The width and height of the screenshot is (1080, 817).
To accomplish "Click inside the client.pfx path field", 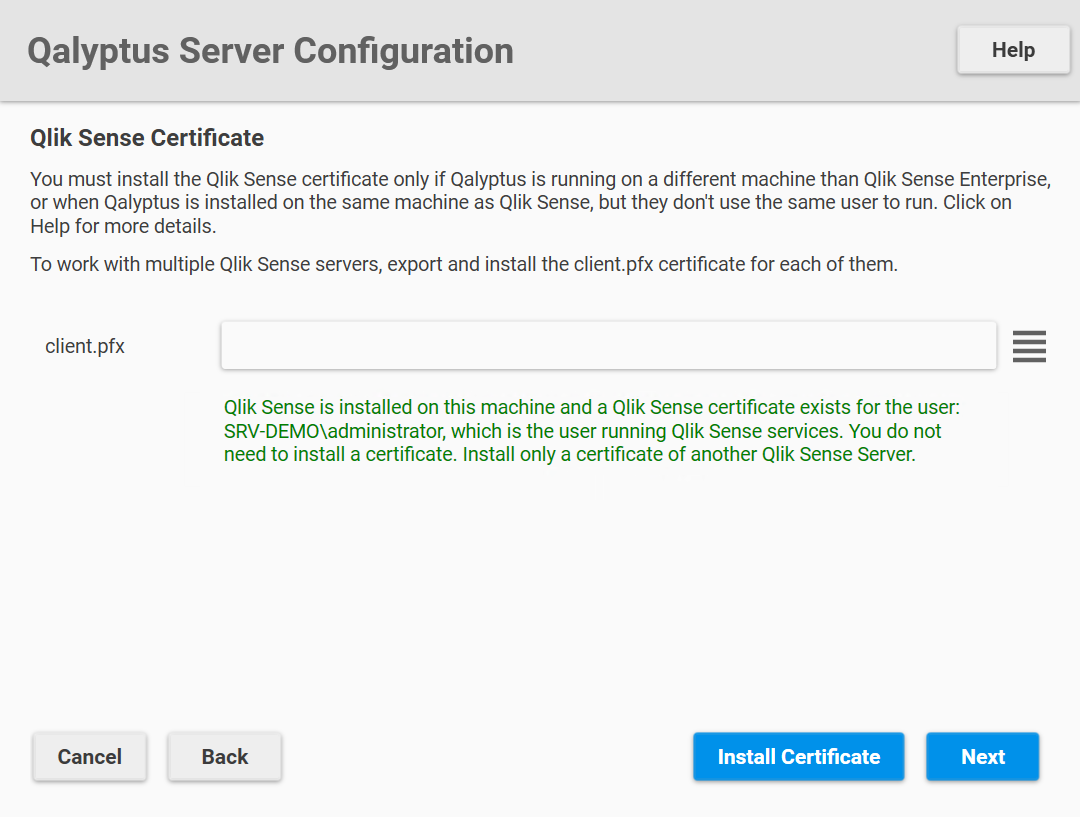I will point(608,345).
